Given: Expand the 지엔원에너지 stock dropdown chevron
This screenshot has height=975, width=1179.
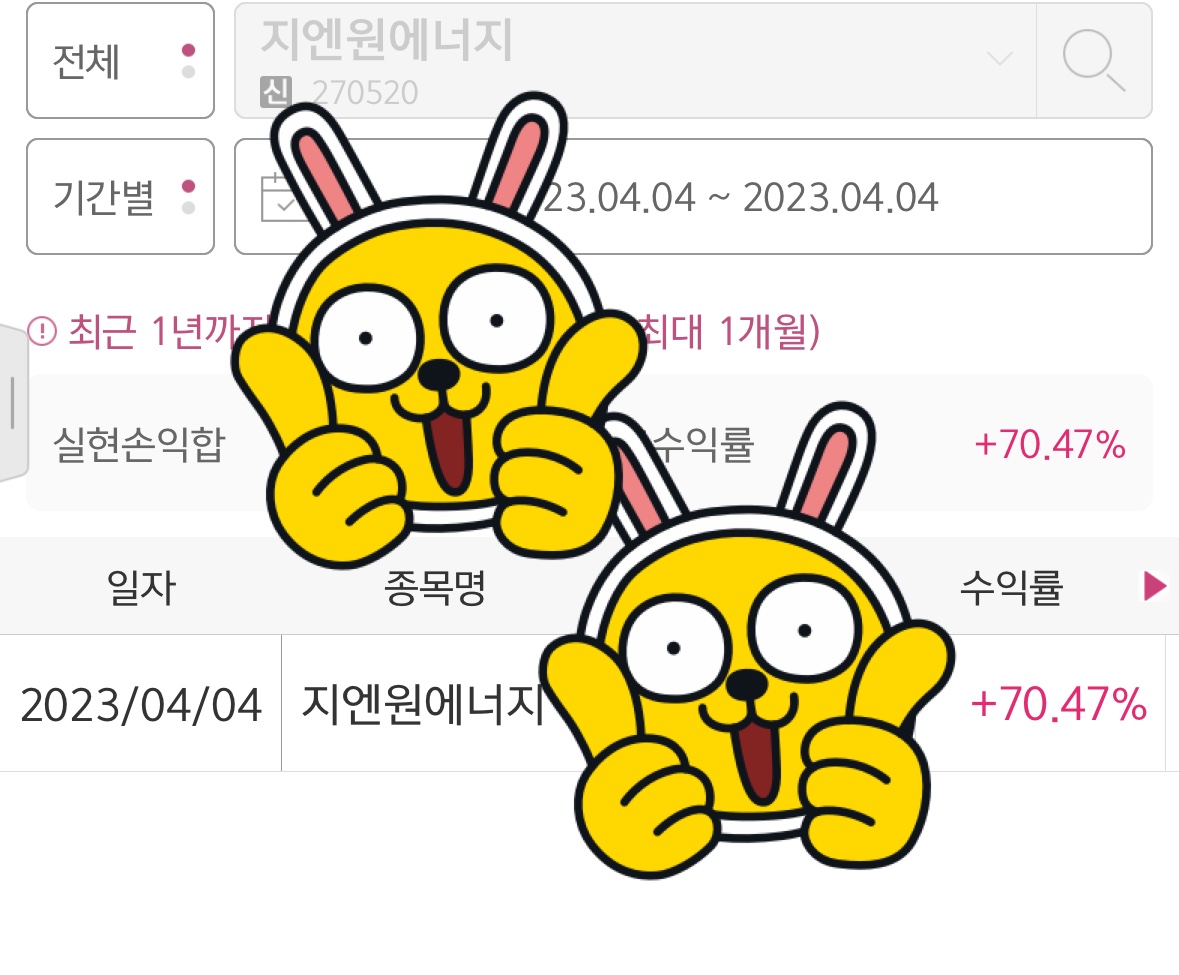Looking at the screenshot, I should (999, 59).
